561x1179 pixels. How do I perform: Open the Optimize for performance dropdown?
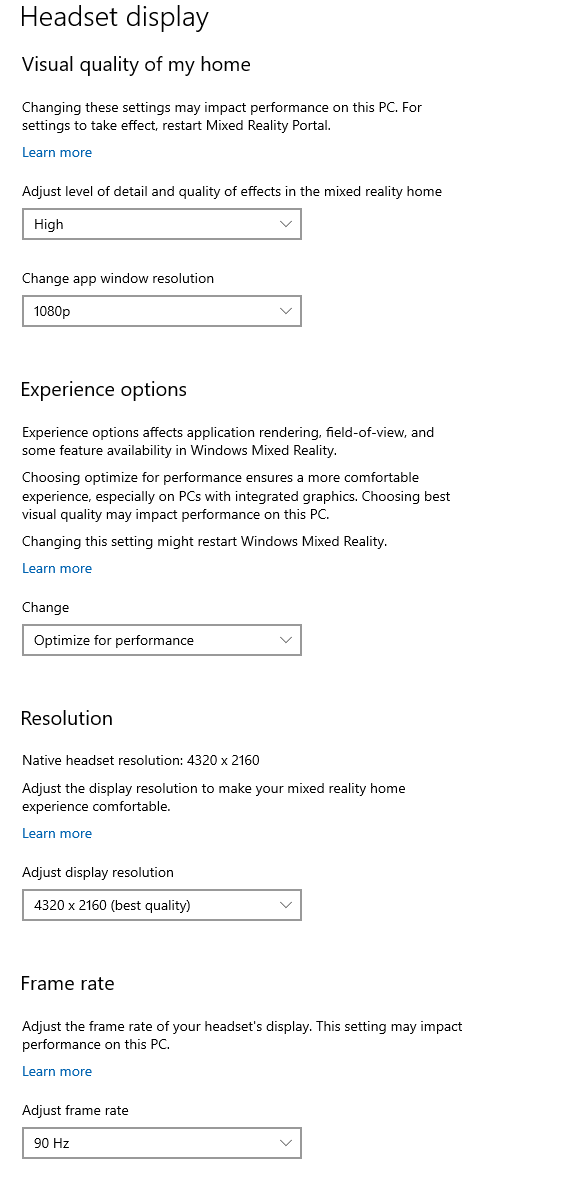tap(162, 640)
